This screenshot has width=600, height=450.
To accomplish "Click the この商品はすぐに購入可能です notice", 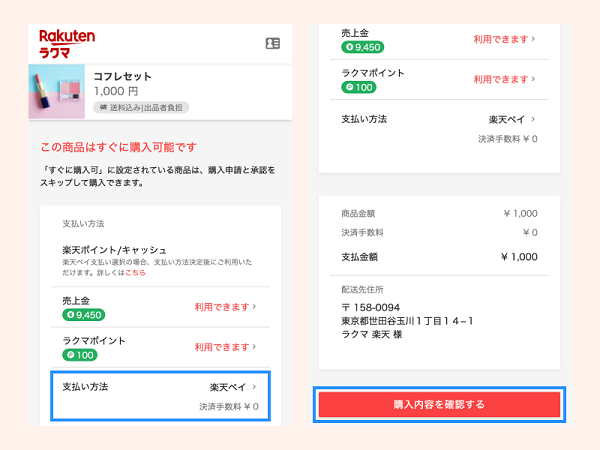I will 119,147.
